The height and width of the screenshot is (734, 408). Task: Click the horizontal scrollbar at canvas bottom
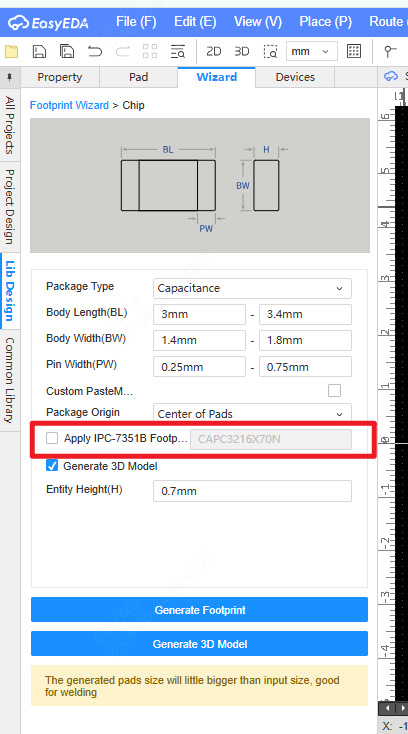pyautogui.click(x=393, y=707)
